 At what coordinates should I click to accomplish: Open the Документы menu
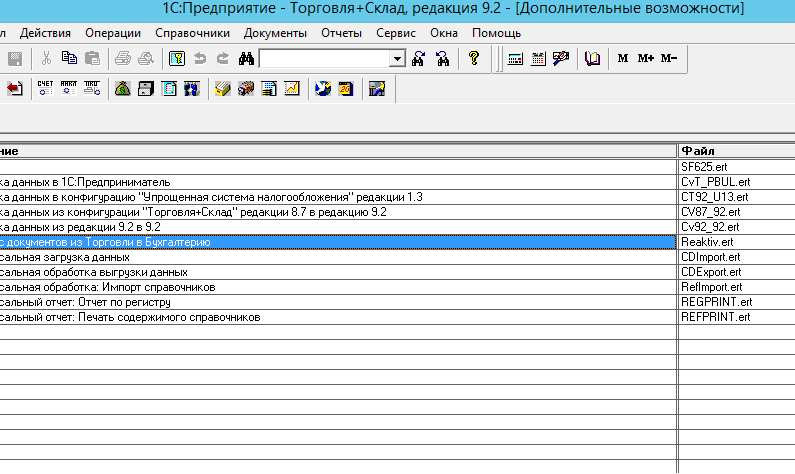275,33
